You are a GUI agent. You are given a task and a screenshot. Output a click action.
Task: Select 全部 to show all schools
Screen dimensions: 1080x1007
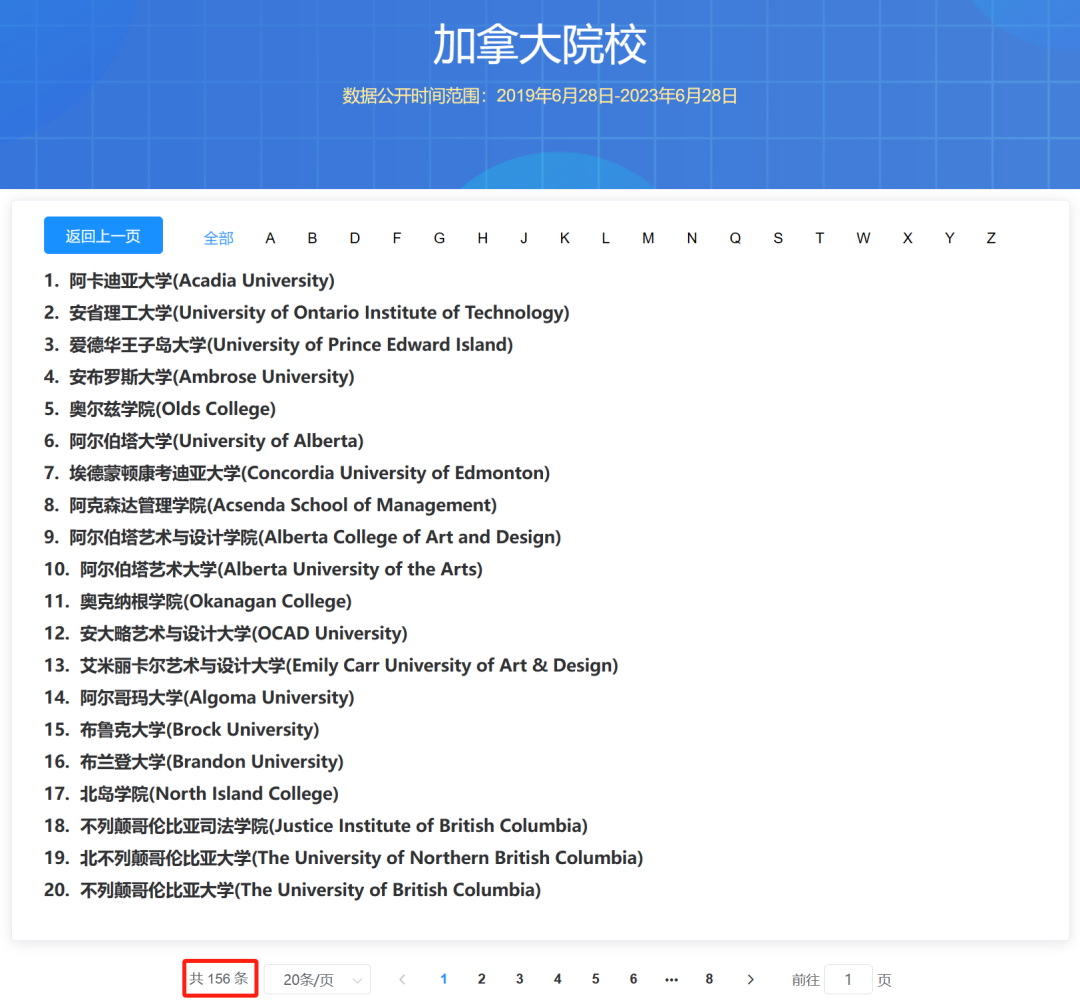tap(218, 238)
